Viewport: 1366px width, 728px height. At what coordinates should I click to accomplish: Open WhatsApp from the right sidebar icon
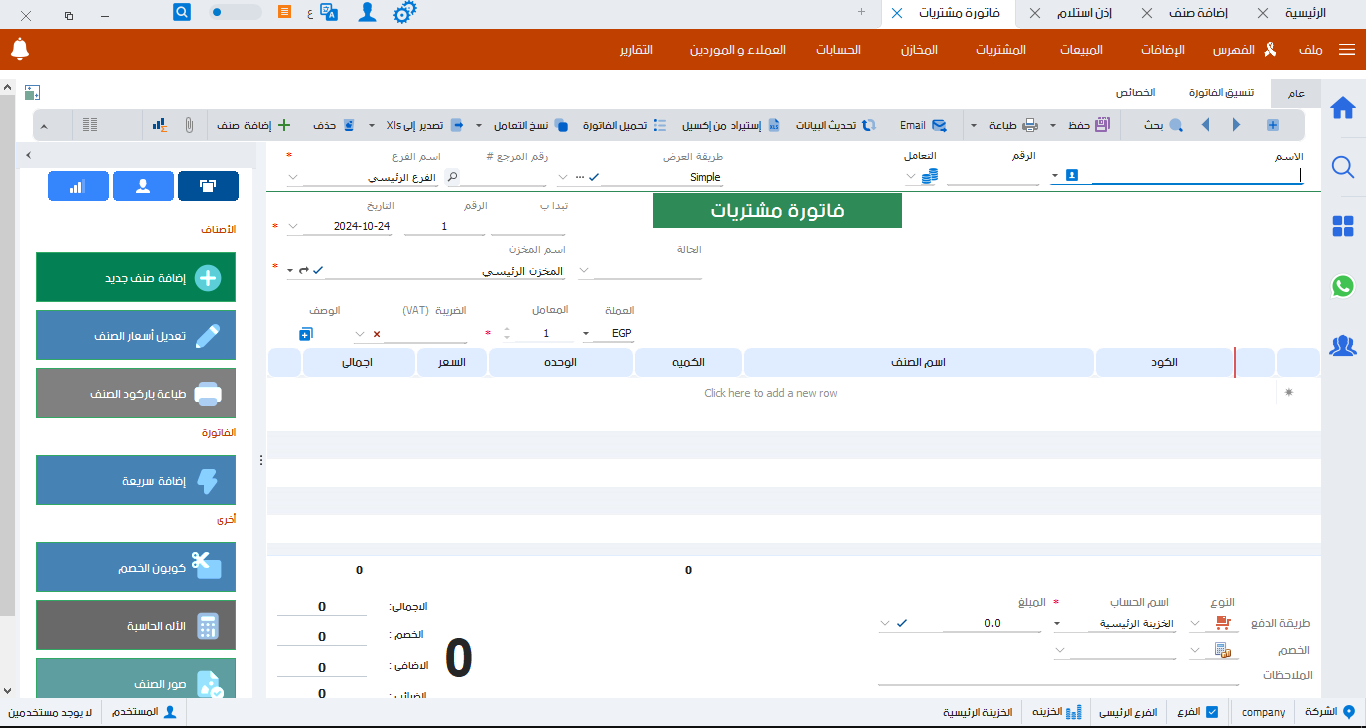(x=1343, y=287)
